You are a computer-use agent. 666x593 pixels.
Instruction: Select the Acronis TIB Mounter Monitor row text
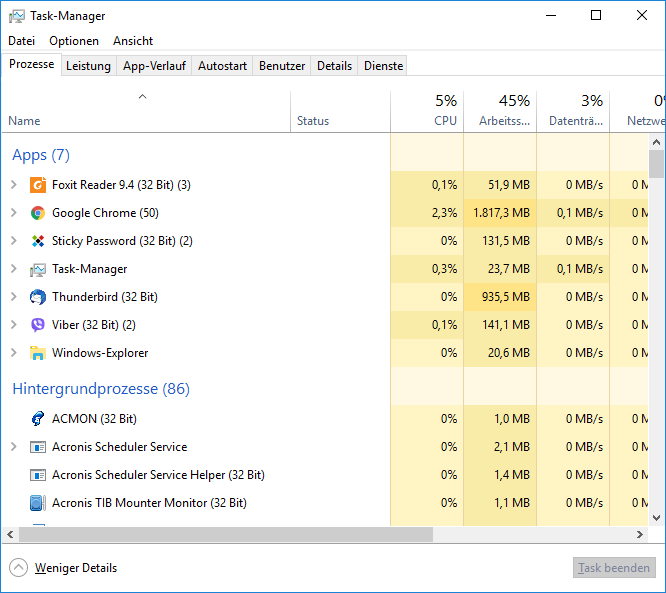149,503
